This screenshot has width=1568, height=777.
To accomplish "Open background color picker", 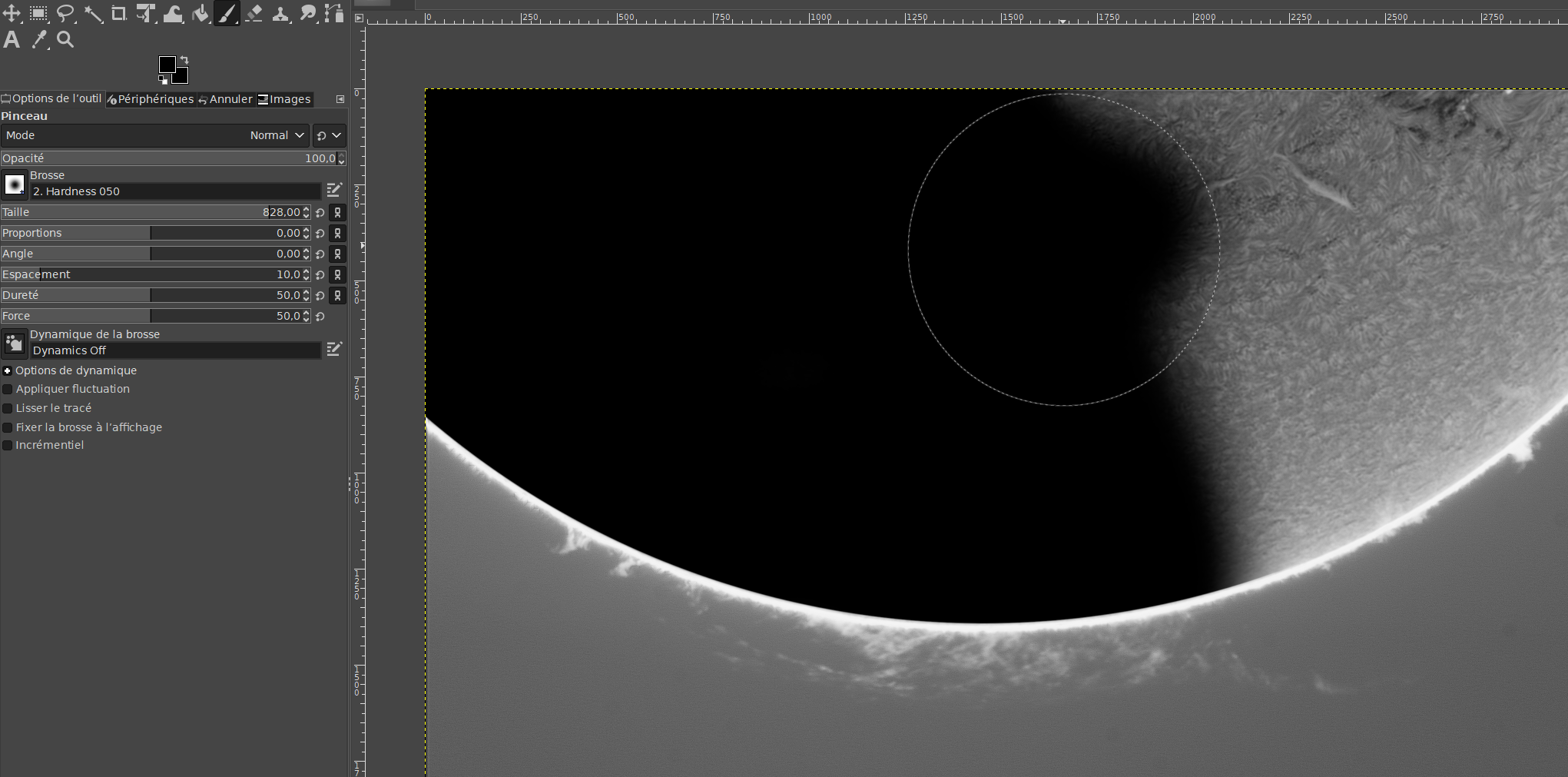I will 181,76.
